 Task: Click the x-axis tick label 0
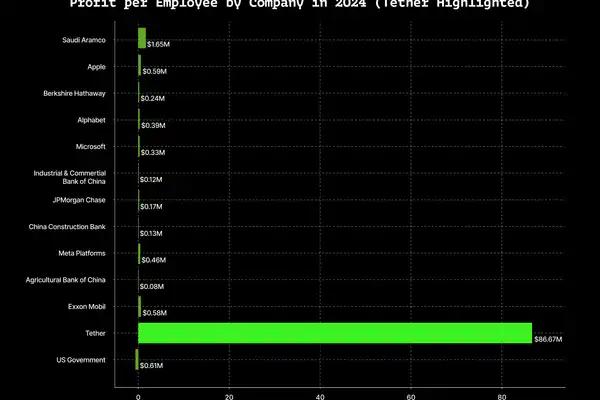click(x=138, y=397)
